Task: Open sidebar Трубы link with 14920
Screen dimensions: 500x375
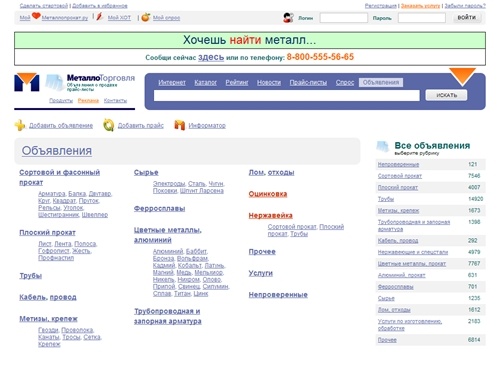Action: point(386,199)
